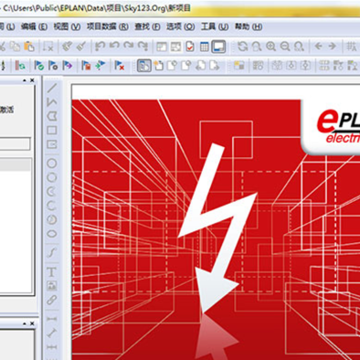Toggle the highlighted page navigator icon in second toolbar
This screenshot has width=360, height=360.
point(144,65)
